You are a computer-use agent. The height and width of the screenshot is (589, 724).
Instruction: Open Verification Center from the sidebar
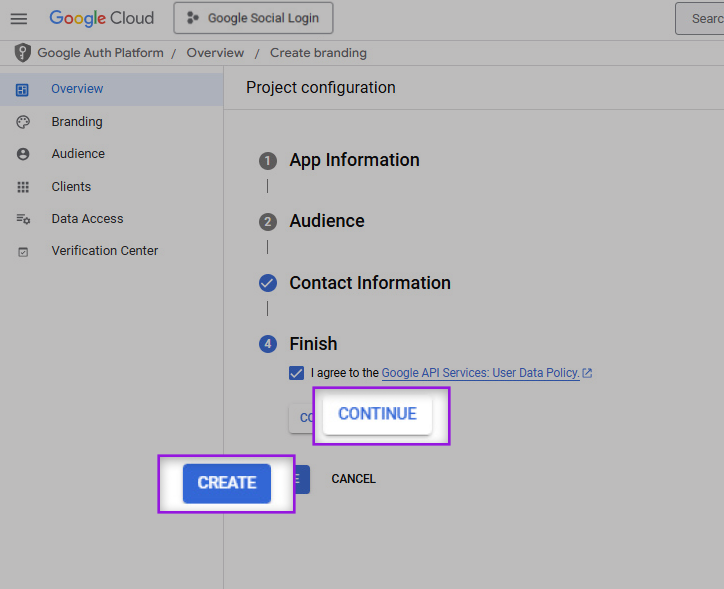point(104,251)
